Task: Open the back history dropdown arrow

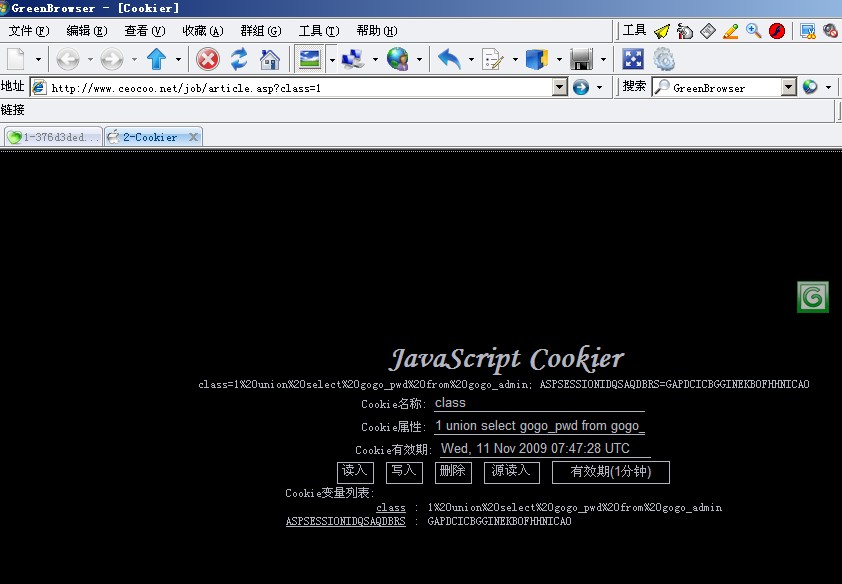Action: 90,59
